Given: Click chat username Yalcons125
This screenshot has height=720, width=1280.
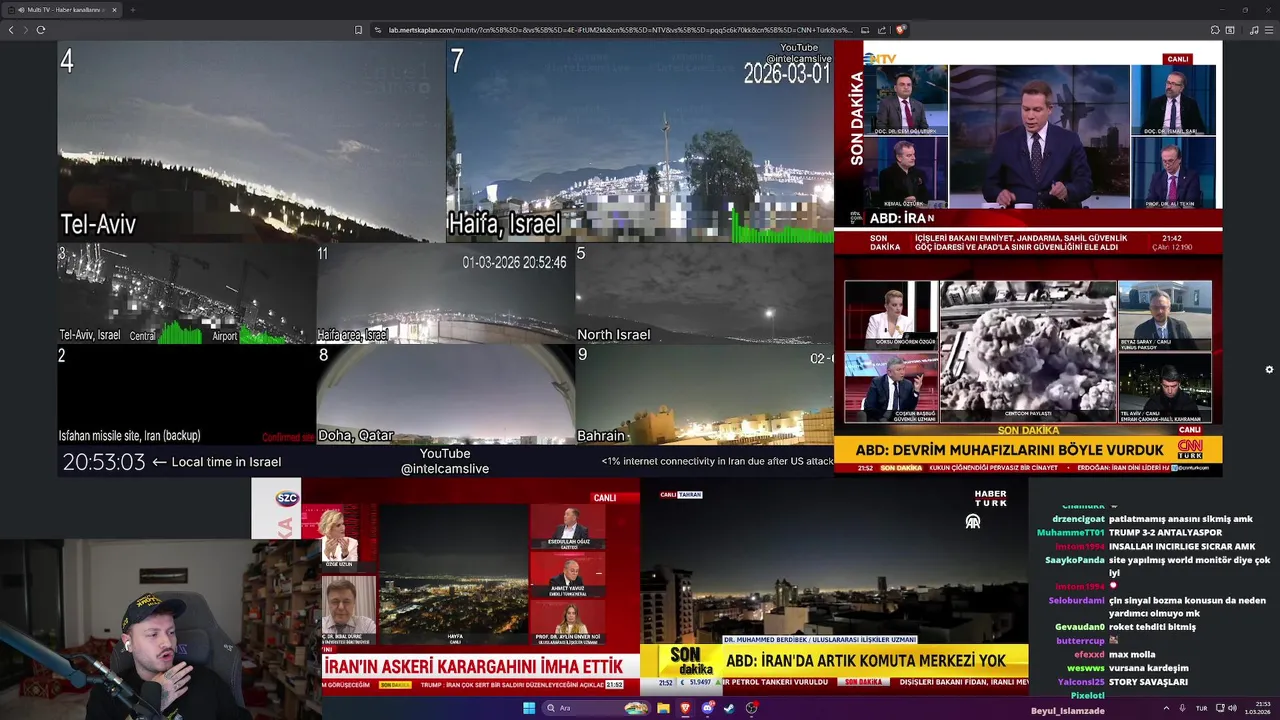Looking at the screenshot, I should pos(1081,682).
